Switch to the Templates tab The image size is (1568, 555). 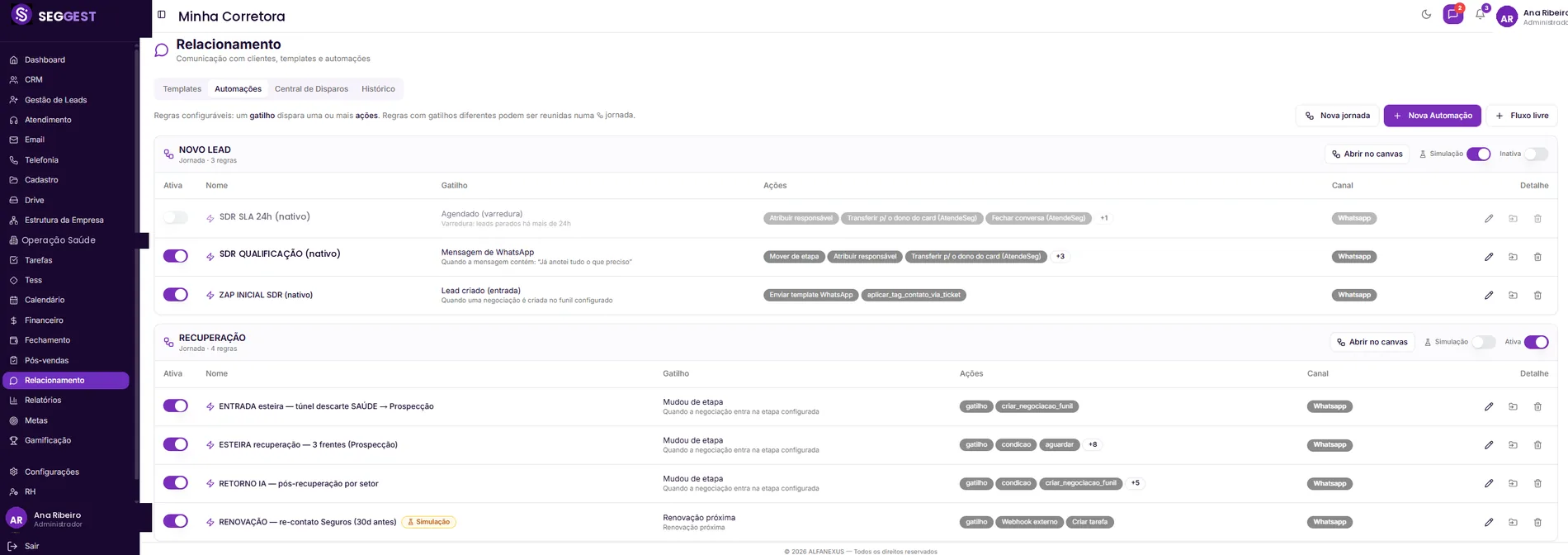(182, 89)
